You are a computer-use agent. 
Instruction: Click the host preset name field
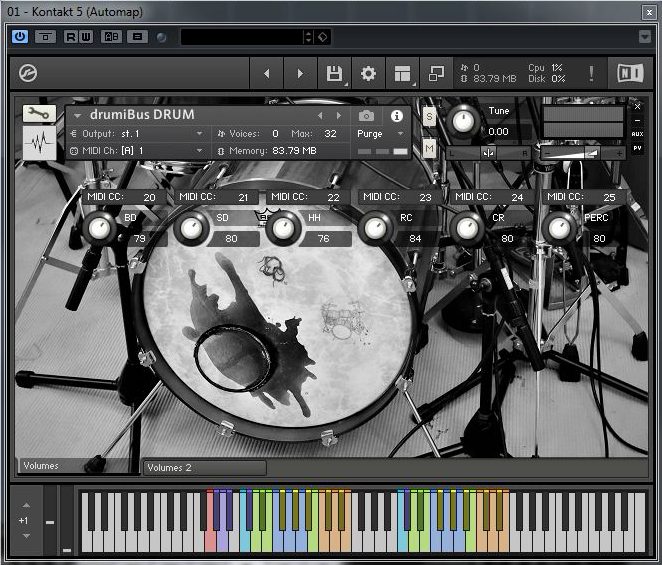tap(240, 37)
